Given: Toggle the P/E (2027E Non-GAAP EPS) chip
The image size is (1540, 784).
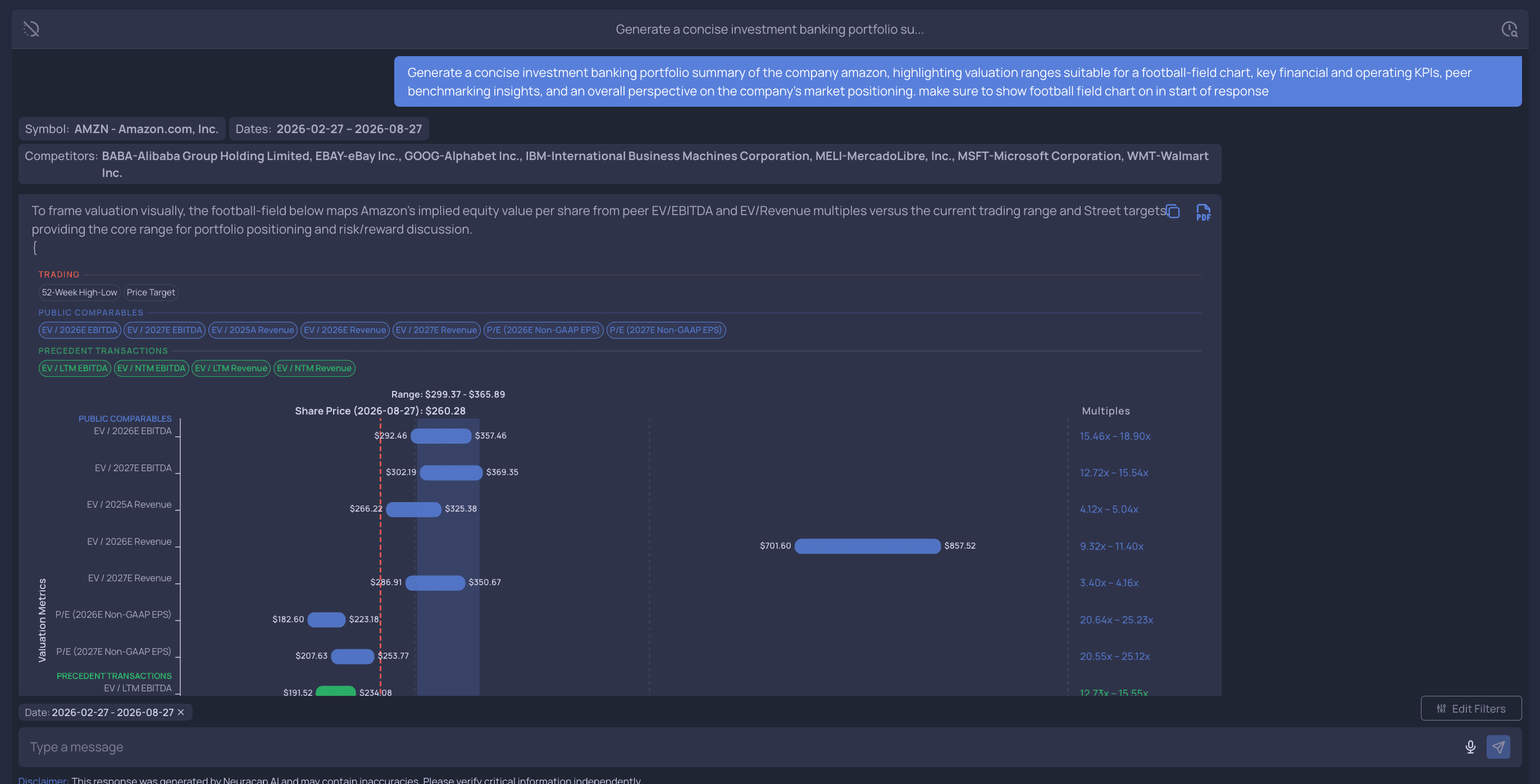Looking at the screenshot, I should 666,330.
